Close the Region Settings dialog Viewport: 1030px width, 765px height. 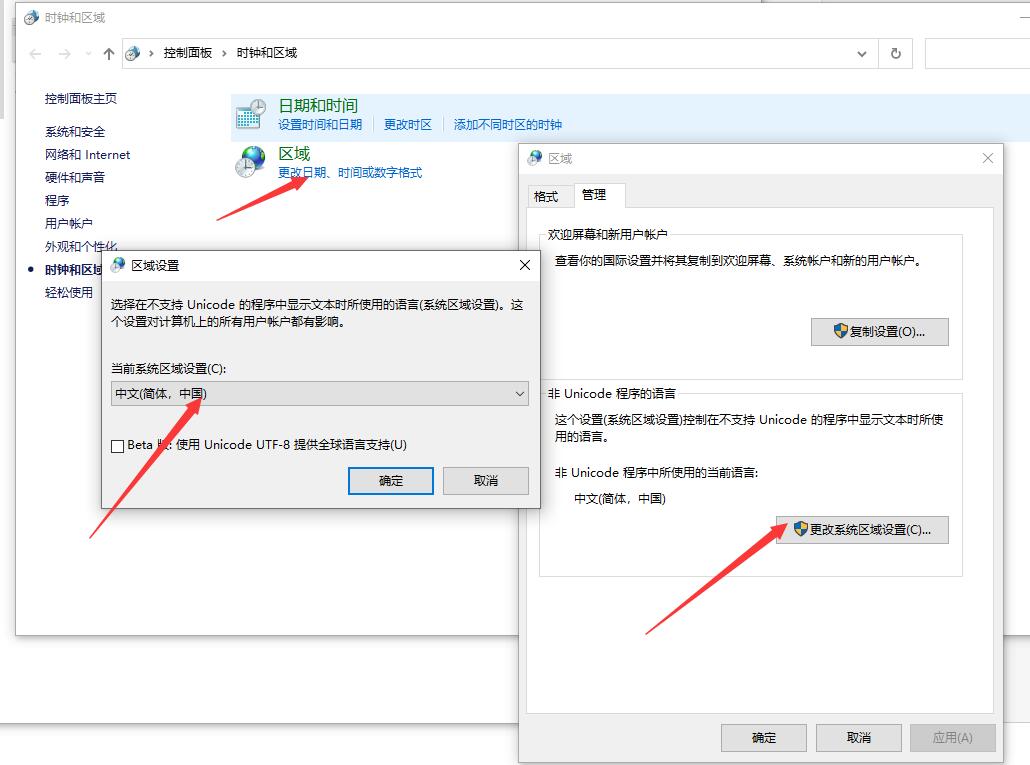coord(525,265)
